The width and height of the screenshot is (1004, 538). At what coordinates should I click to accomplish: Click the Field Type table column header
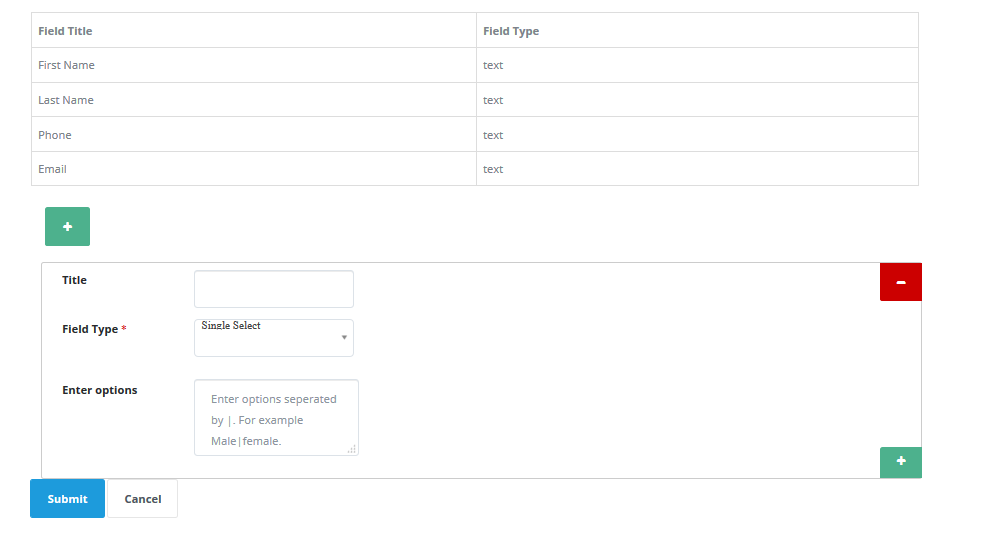tap(511, 31)
